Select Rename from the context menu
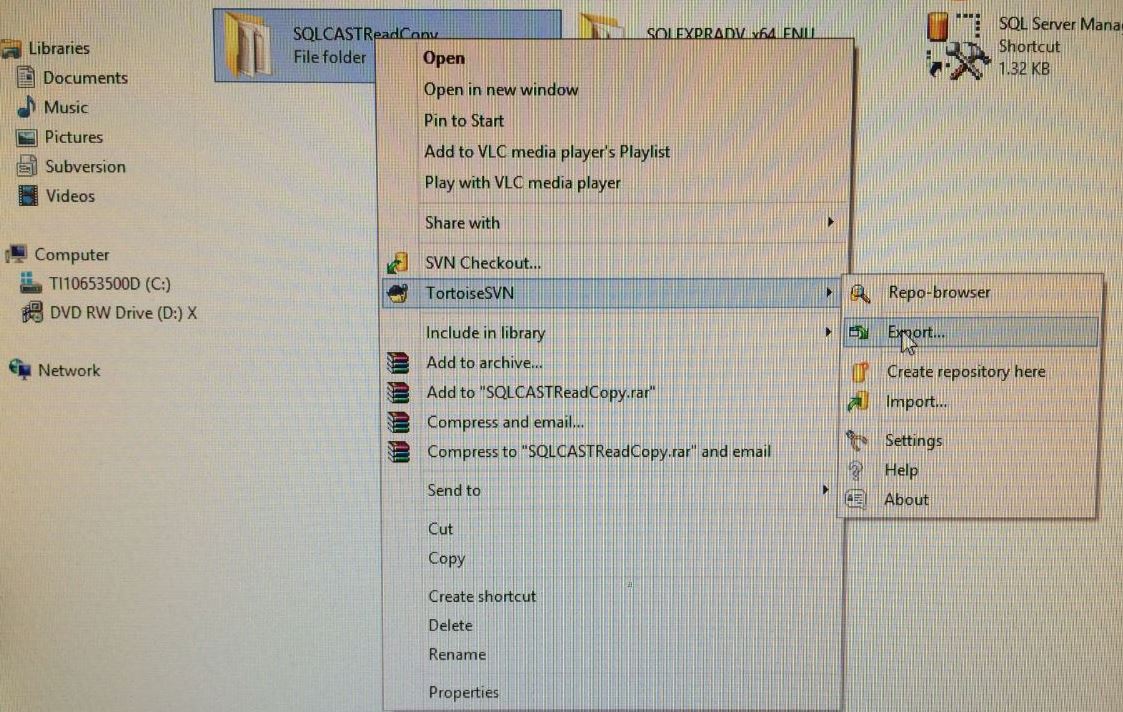This screenshot has width=1123, height=712. click(x=457, y=654)
